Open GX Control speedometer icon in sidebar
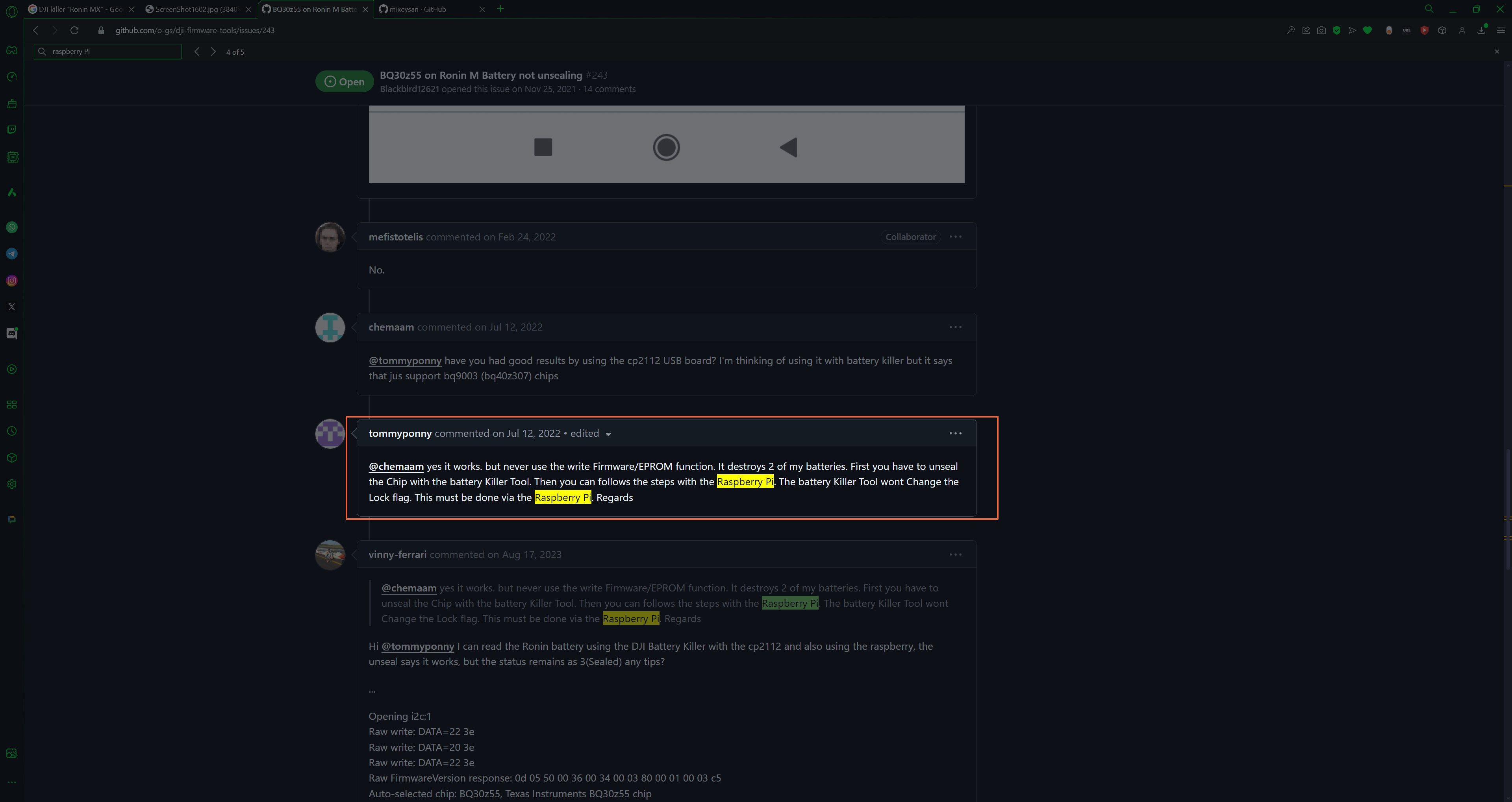This screenshot has width=1512, height=802. (12, 77)
